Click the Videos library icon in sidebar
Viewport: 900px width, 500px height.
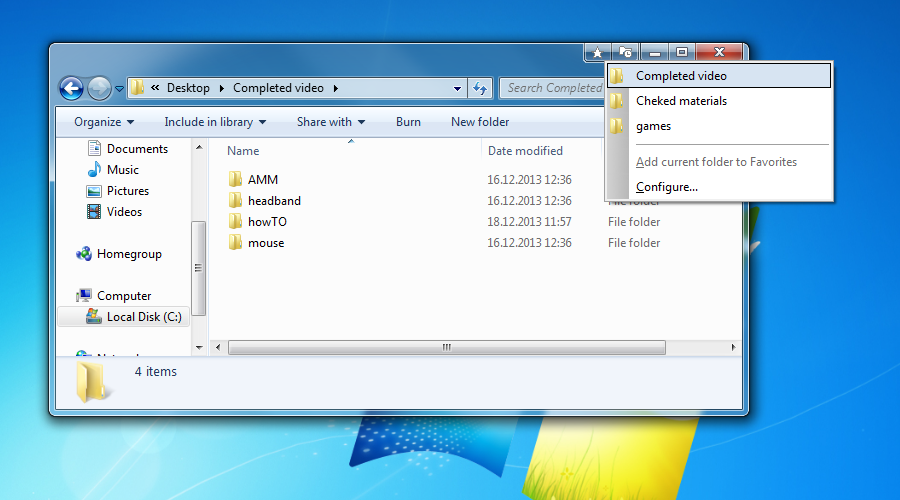(94, 212)
